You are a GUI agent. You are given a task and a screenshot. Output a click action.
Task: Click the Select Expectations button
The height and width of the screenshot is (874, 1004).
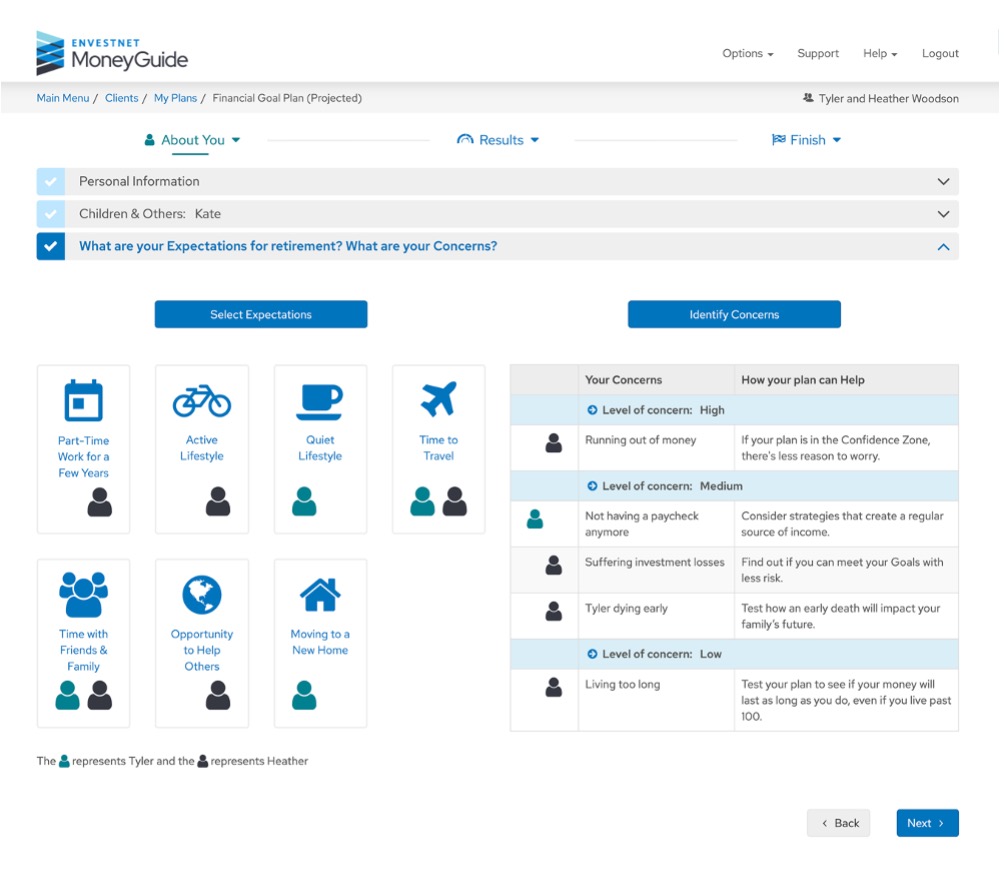point(261,314)
